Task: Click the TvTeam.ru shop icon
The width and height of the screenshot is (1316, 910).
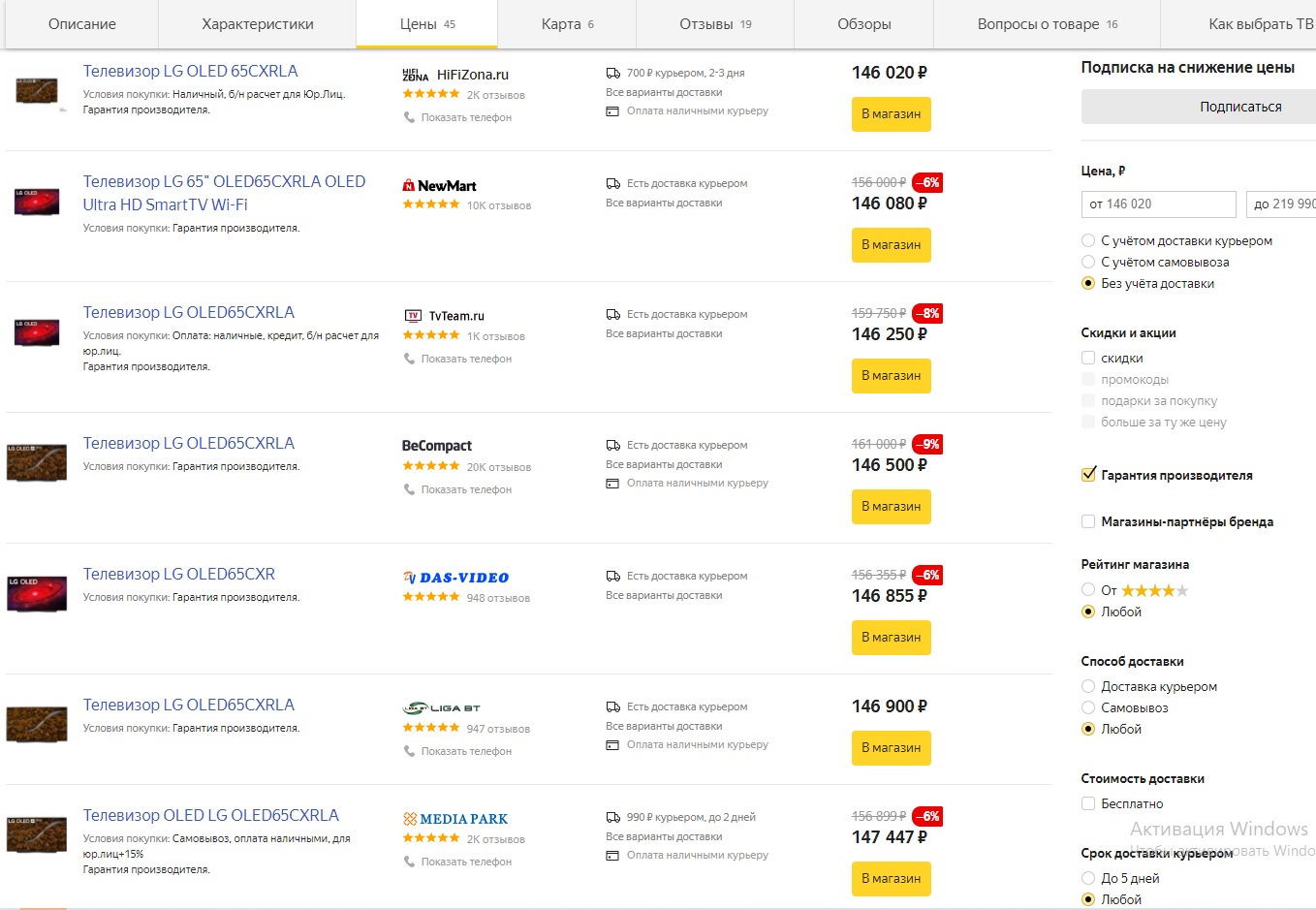Action: click(413, 316)
